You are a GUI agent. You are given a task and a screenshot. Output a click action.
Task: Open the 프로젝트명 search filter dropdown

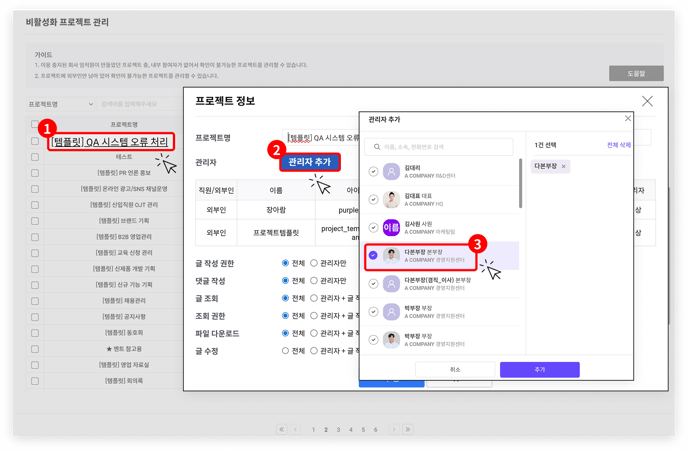pyautogui.click(x=61, y=104)
